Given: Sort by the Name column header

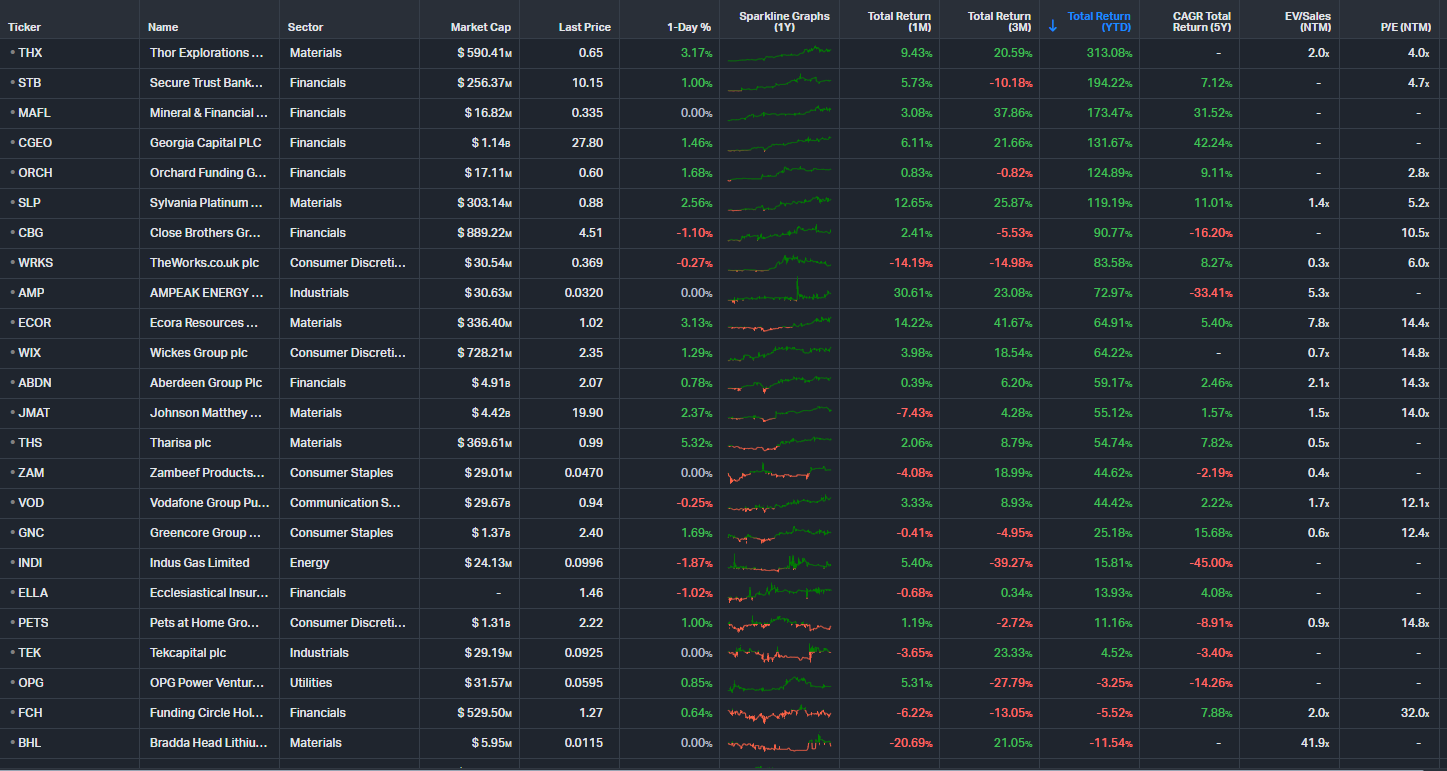Looking at the screenshot, I should click(x=163, y=27).
